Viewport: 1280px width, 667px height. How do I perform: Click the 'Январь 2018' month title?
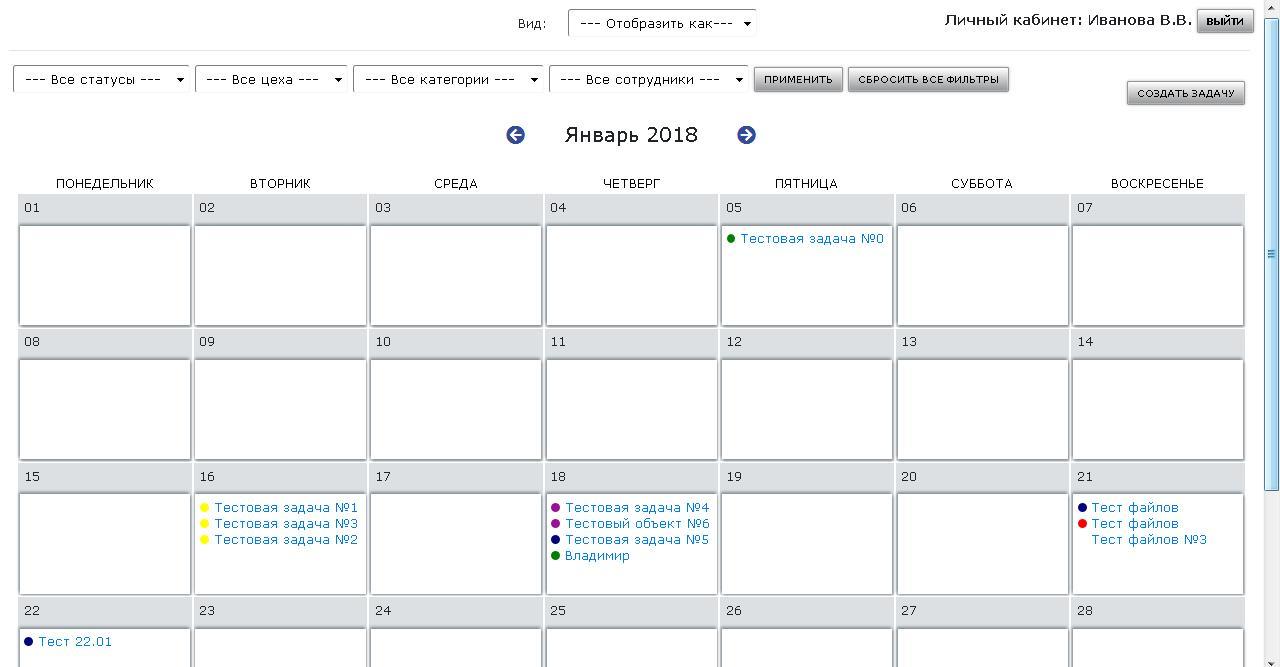(631, 135)
